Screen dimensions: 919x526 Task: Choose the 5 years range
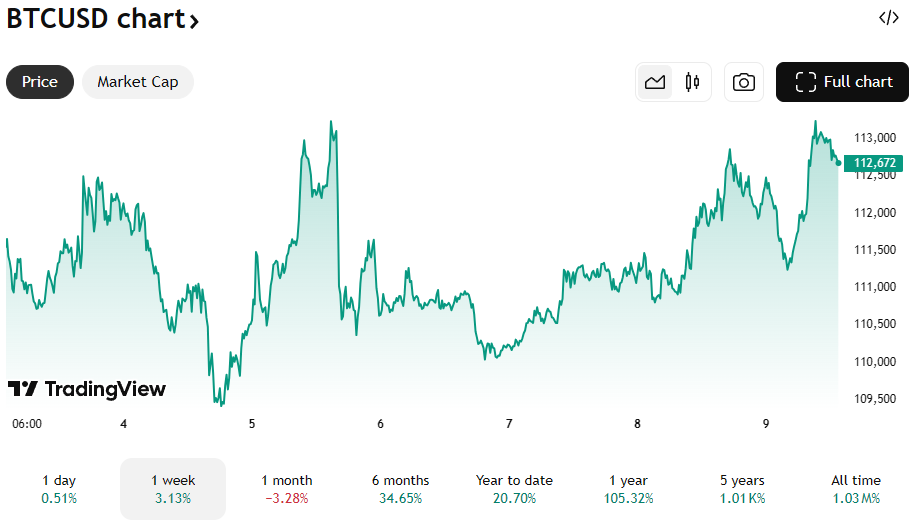(x=742, y=489)
